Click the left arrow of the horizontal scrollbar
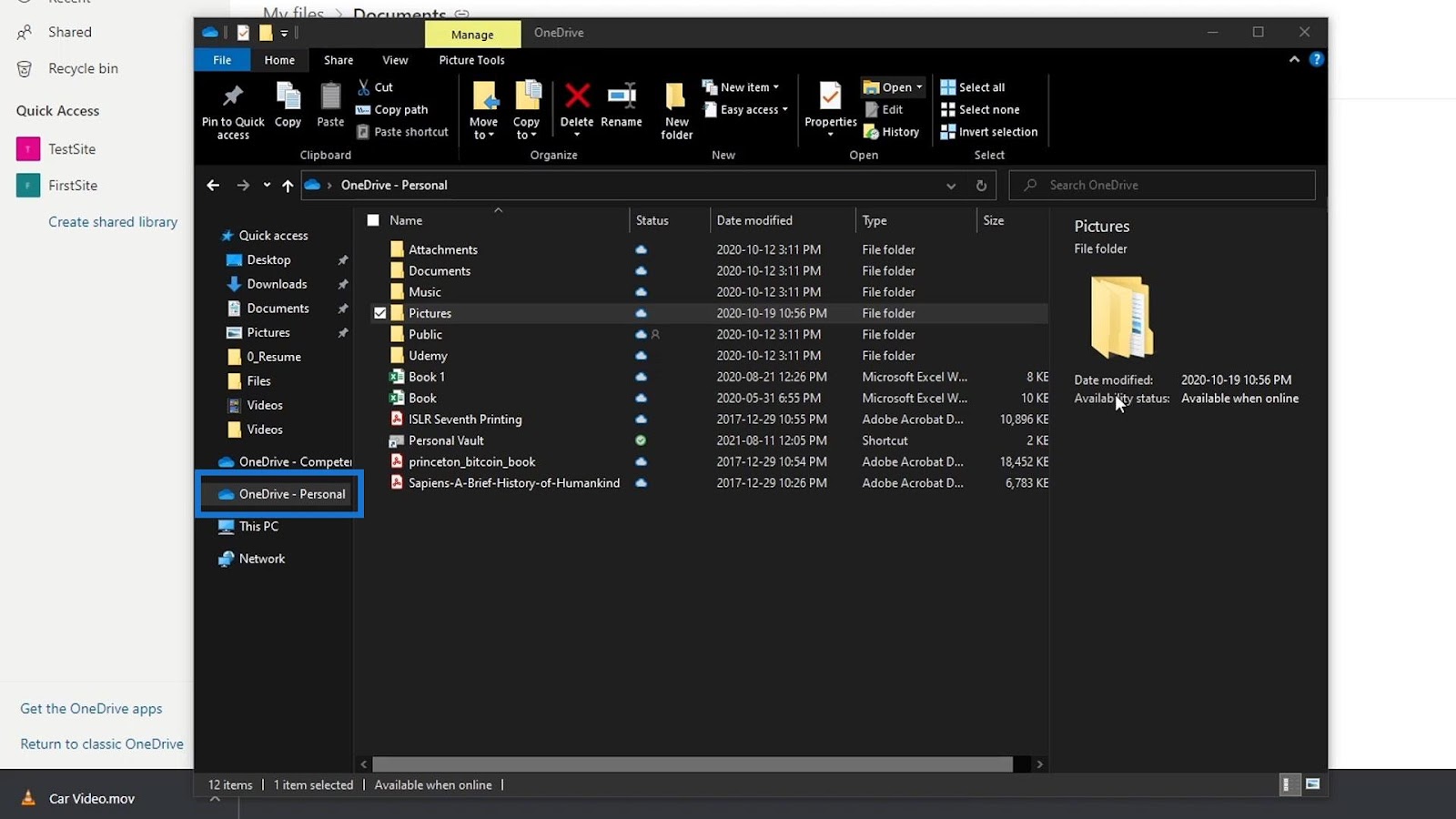This screenshot has width=1456, height=819. (x=364, y=764)
